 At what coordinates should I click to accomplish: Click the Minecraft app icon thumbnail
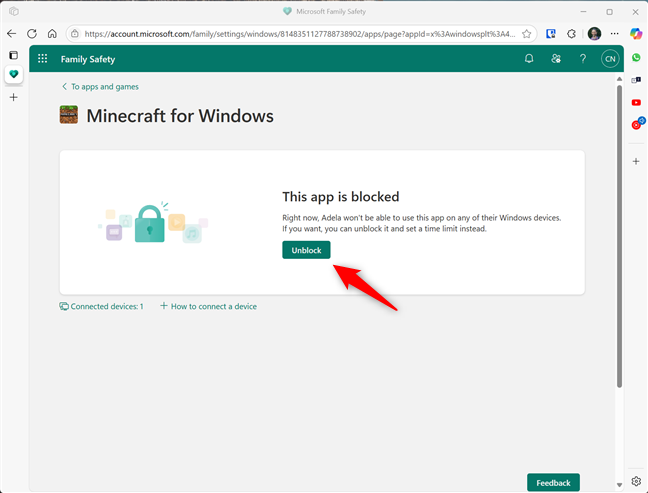pos(69,115)
